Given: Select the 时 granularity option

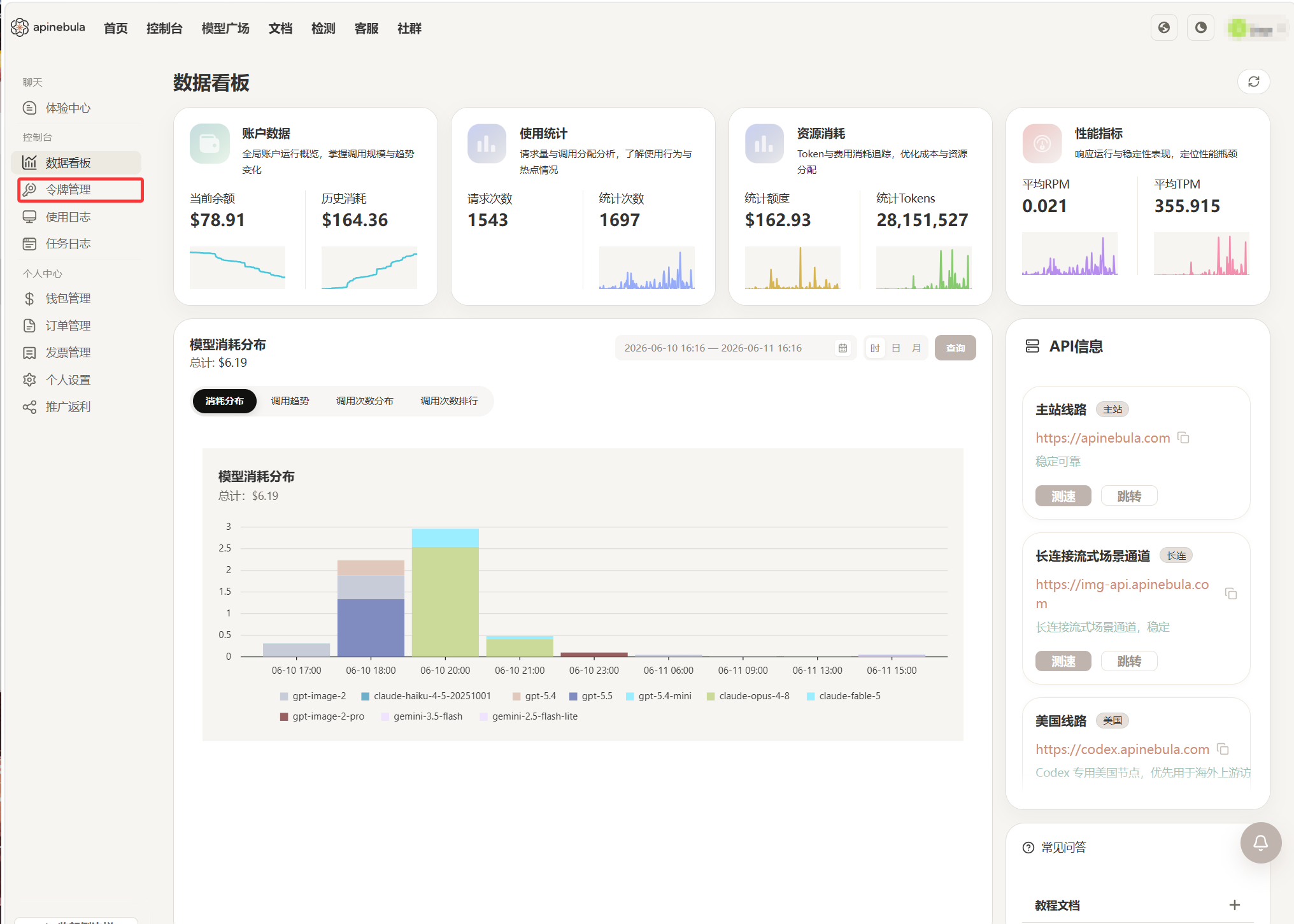Looking at the screenshot, I should coord(875,348).
